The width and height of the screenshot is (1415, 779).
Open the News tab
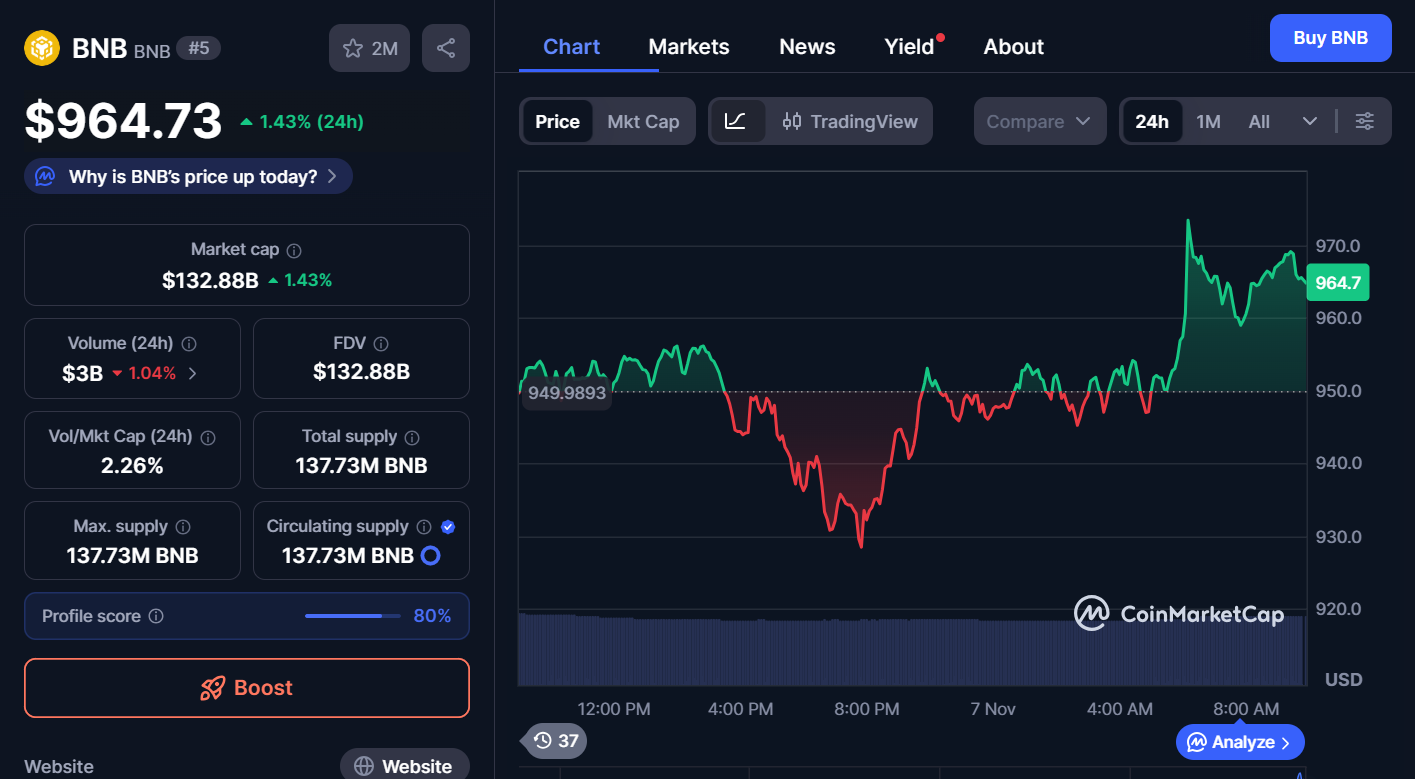806,46
